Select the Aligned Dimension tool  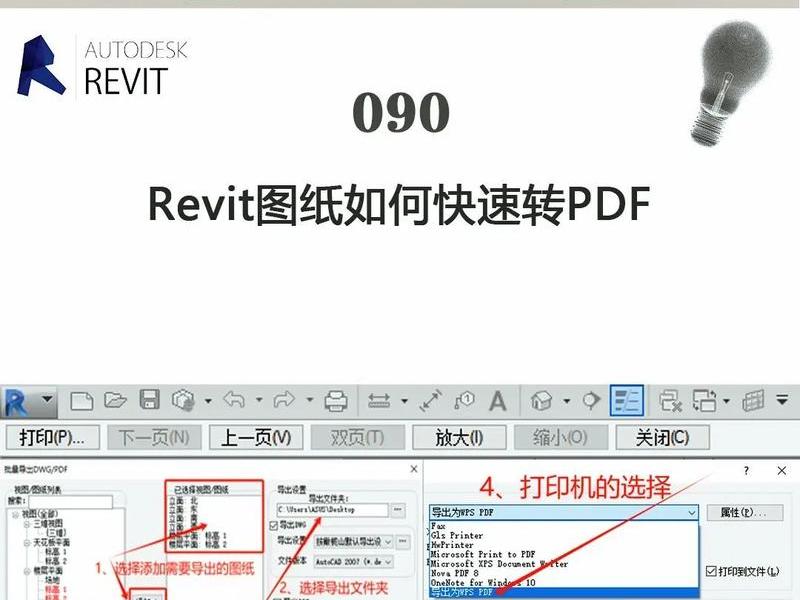pos(431,401)
